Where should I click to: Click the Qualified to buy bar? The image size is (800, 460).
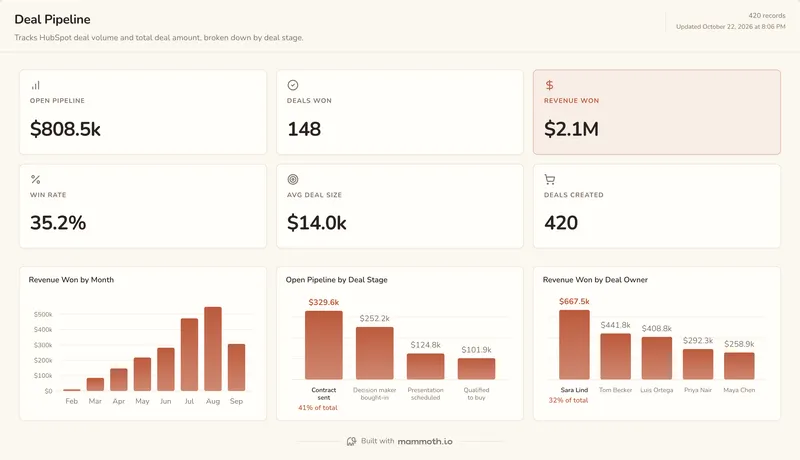coord(477,369)
